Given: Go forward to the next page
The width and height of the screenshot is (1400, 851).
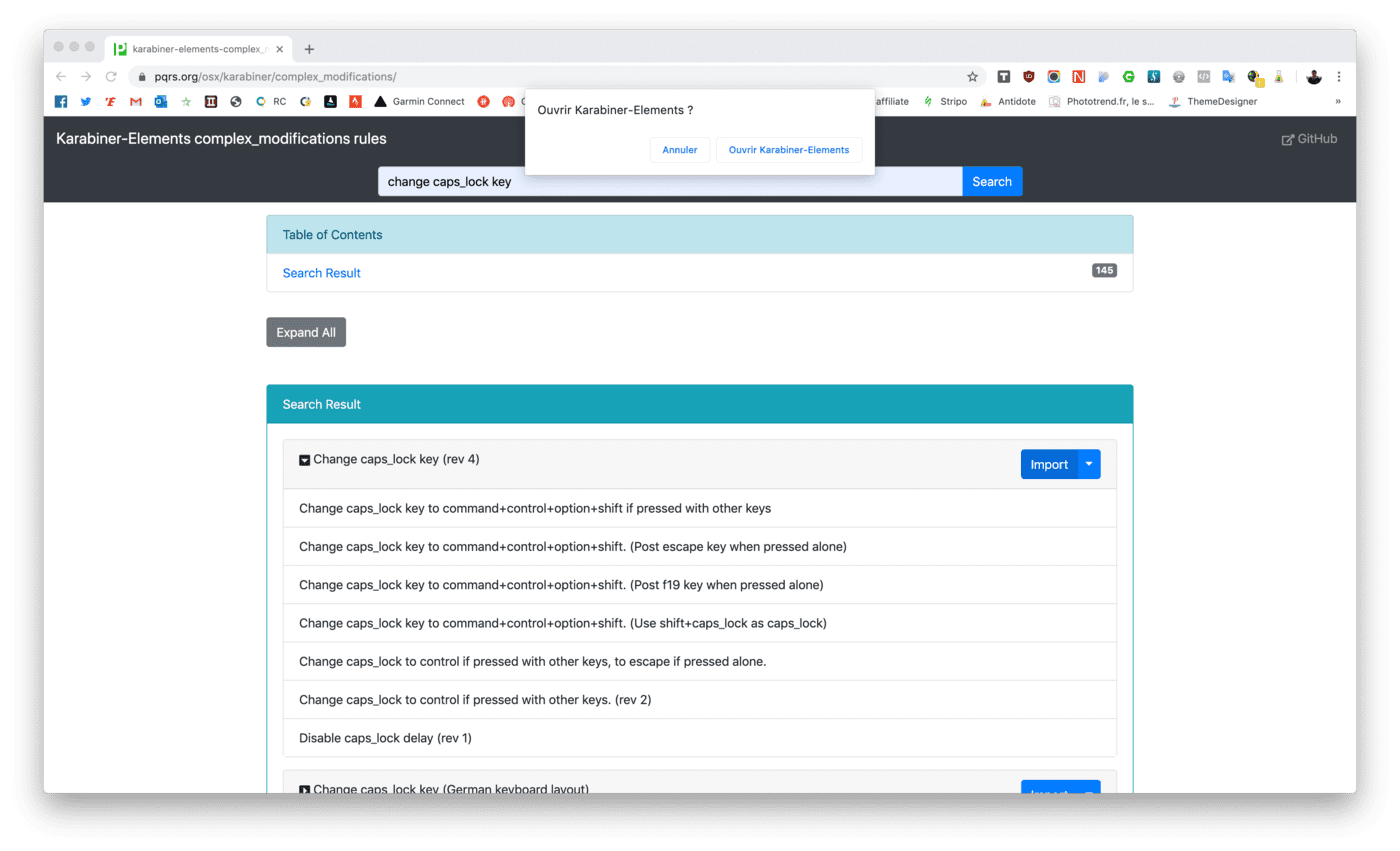Looking at the screenshot, I should [86, 76].
